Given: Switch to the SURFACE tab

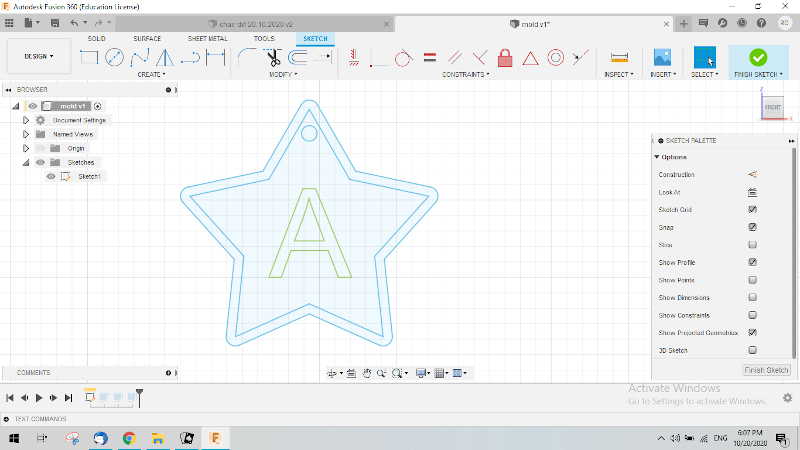Looking at the screenshot, I should coord(147,39).
